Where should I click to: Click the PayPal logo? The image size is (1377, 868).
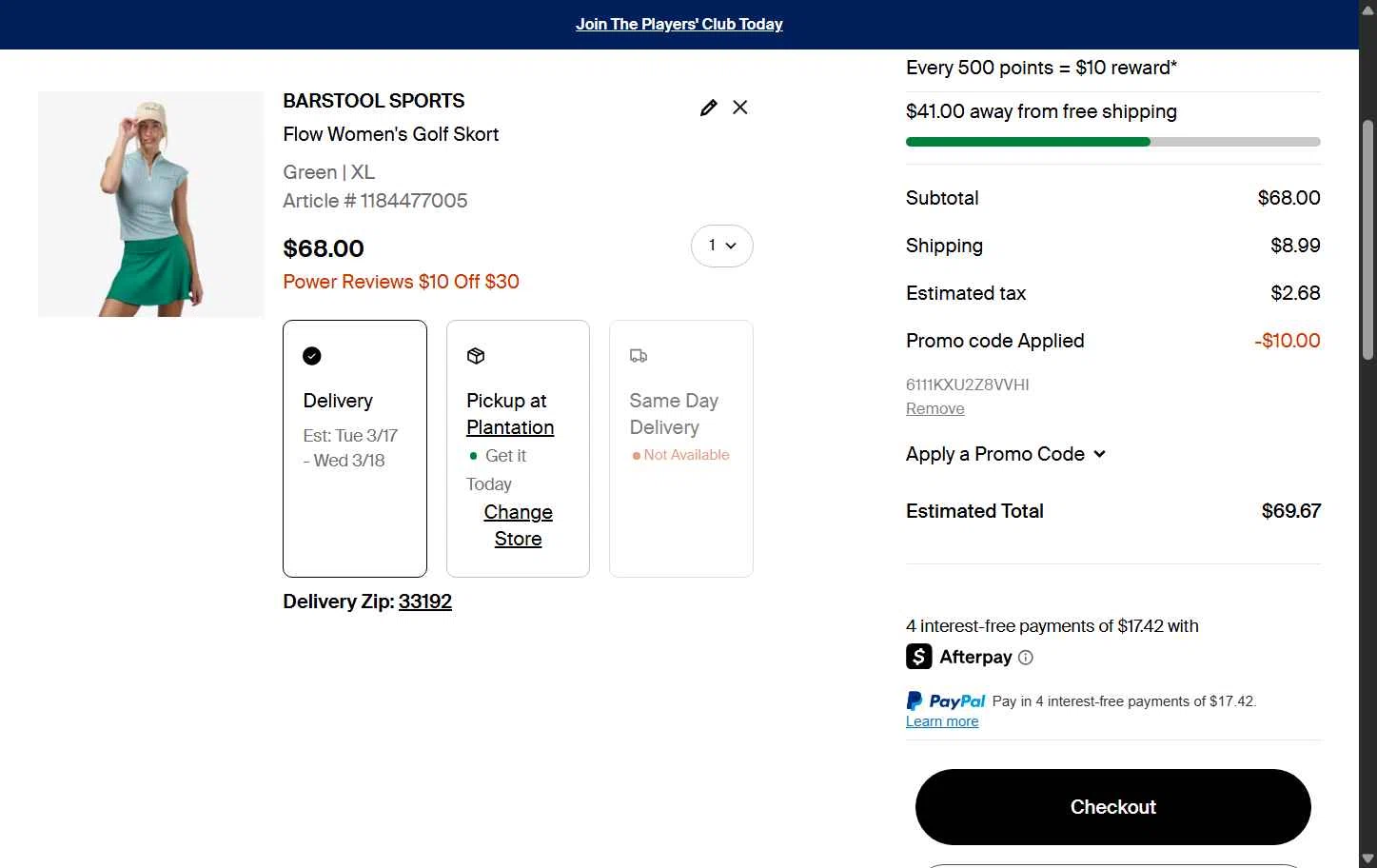tap(946, 701)
